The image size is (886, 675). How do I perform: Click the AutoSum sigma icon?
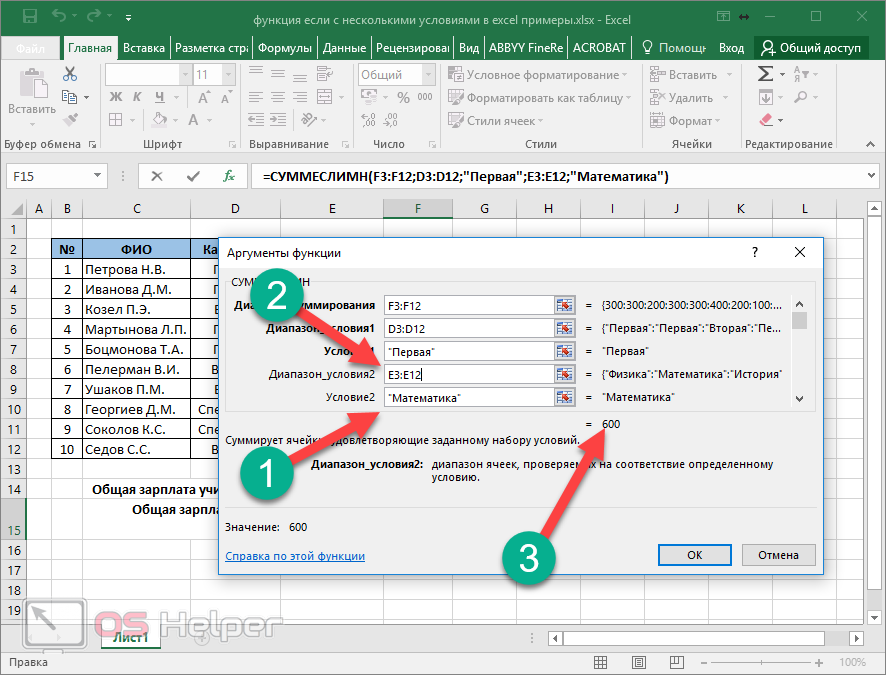pyautogui.click(x=765, y=74)
